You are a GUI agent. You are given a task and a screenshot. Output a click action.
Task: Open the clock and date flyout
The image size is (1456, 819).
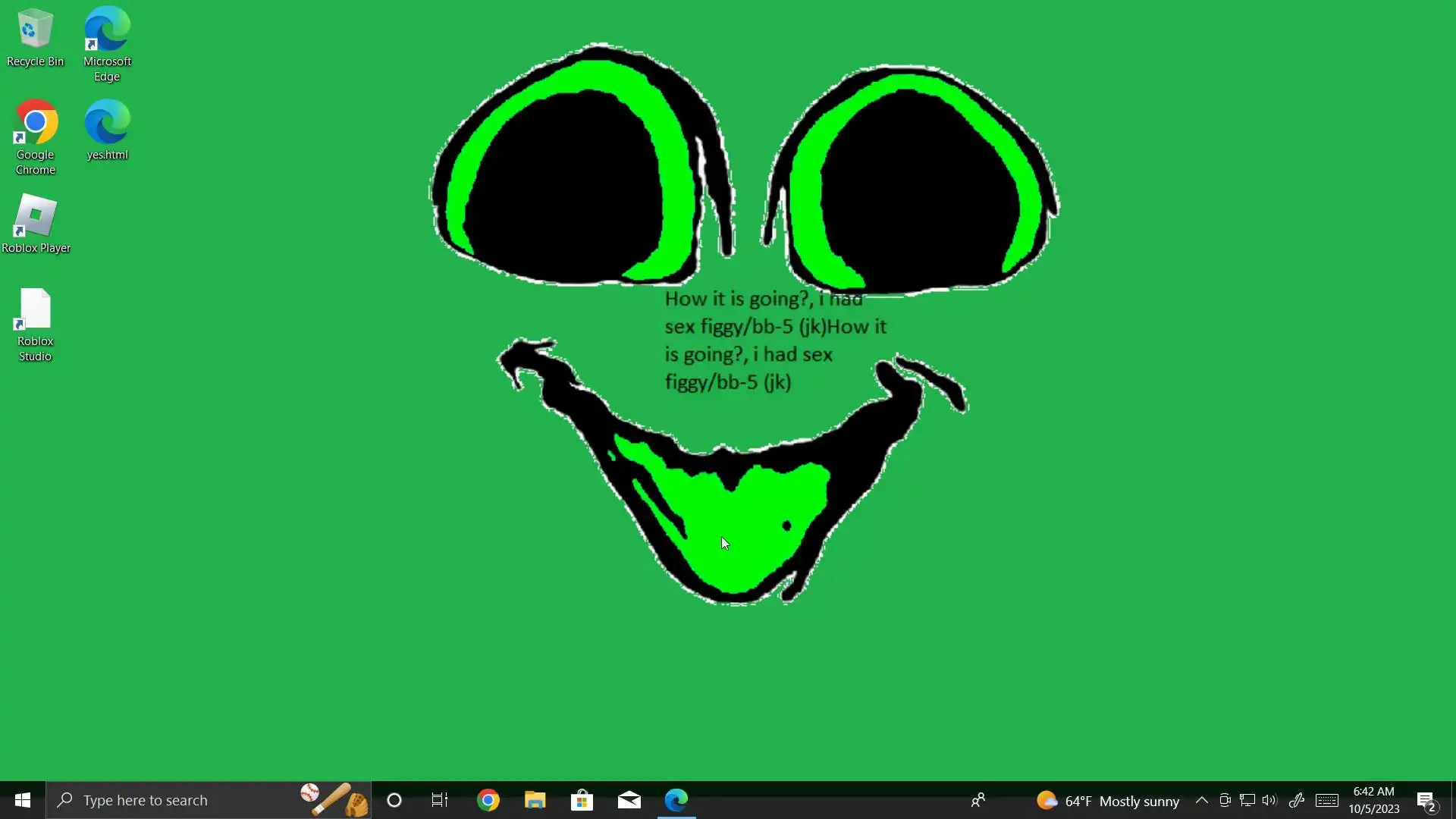point(1373,800)
